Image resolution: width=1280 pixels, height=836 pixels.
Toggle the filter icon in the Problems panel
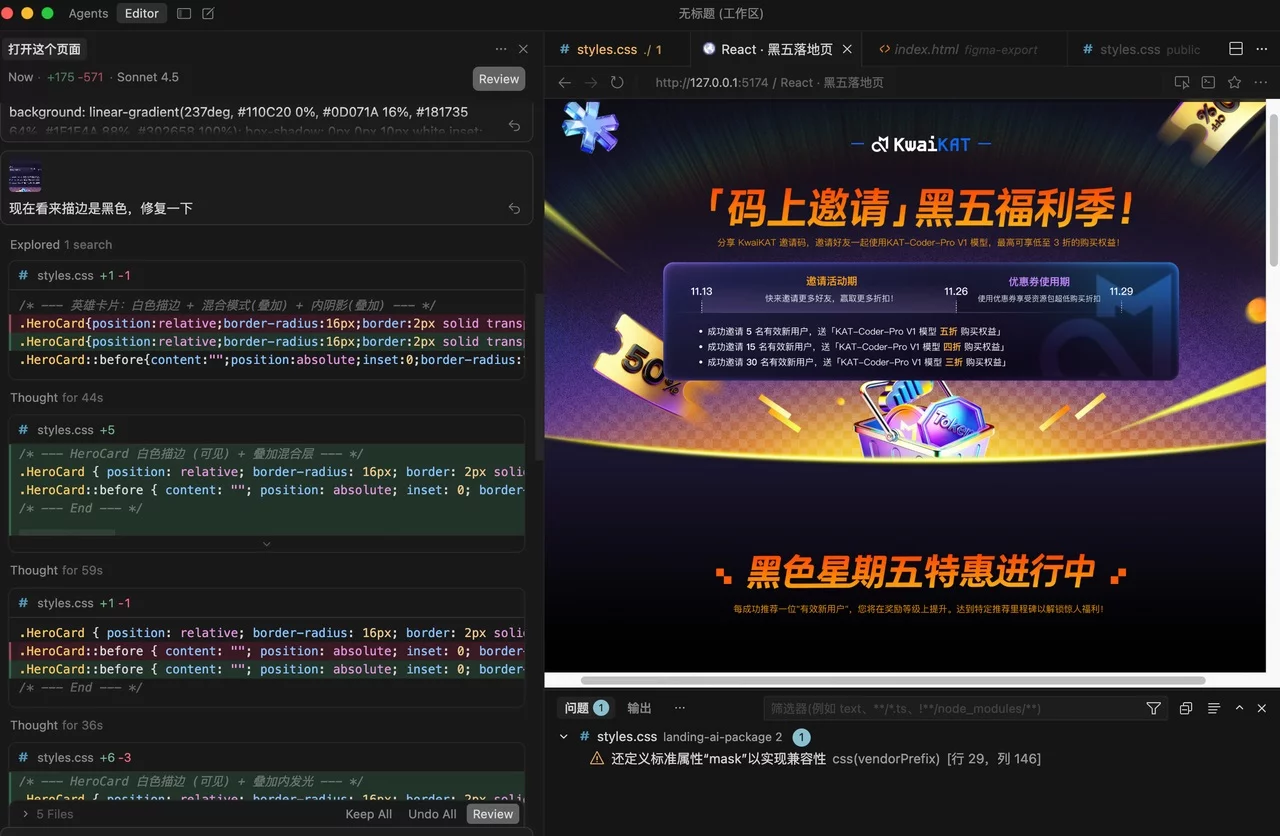pos(1153,708)
